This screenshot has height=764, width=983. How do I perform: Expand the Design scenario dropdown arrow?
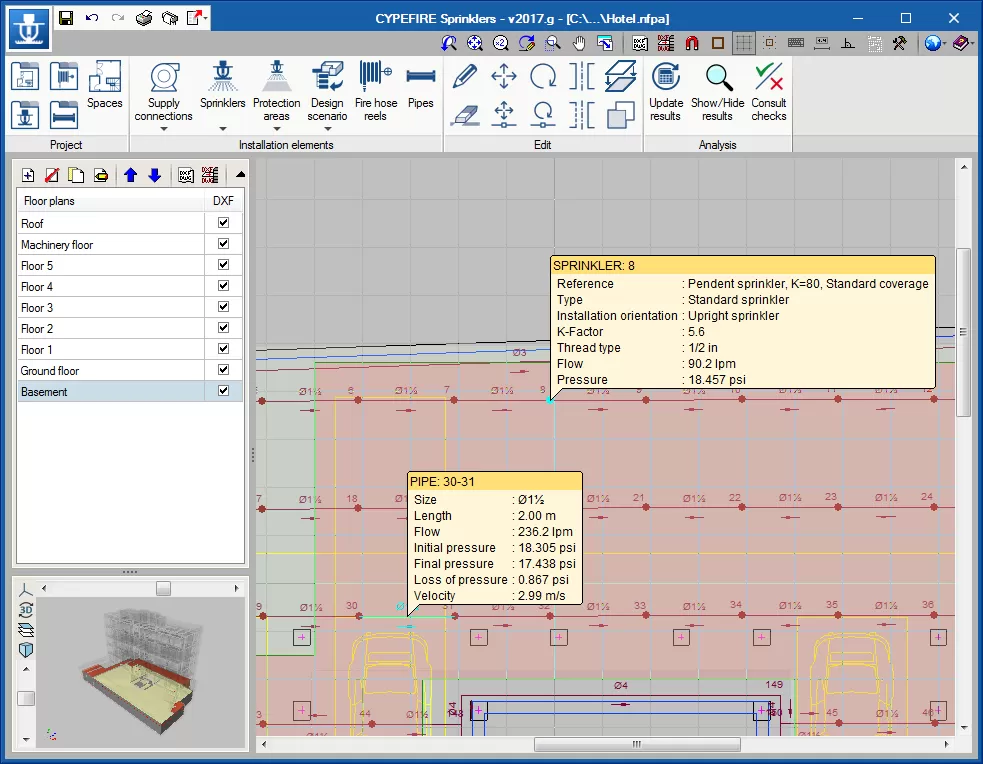327,129
